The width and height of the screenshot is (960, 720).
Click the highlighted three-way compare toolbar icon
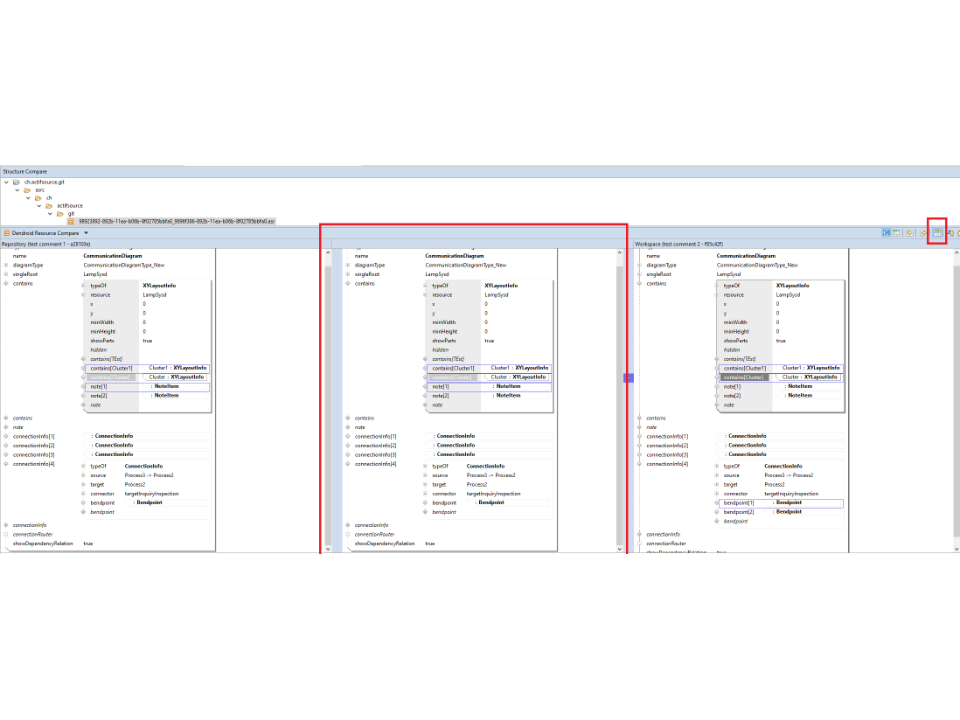(x=937, y=232)
